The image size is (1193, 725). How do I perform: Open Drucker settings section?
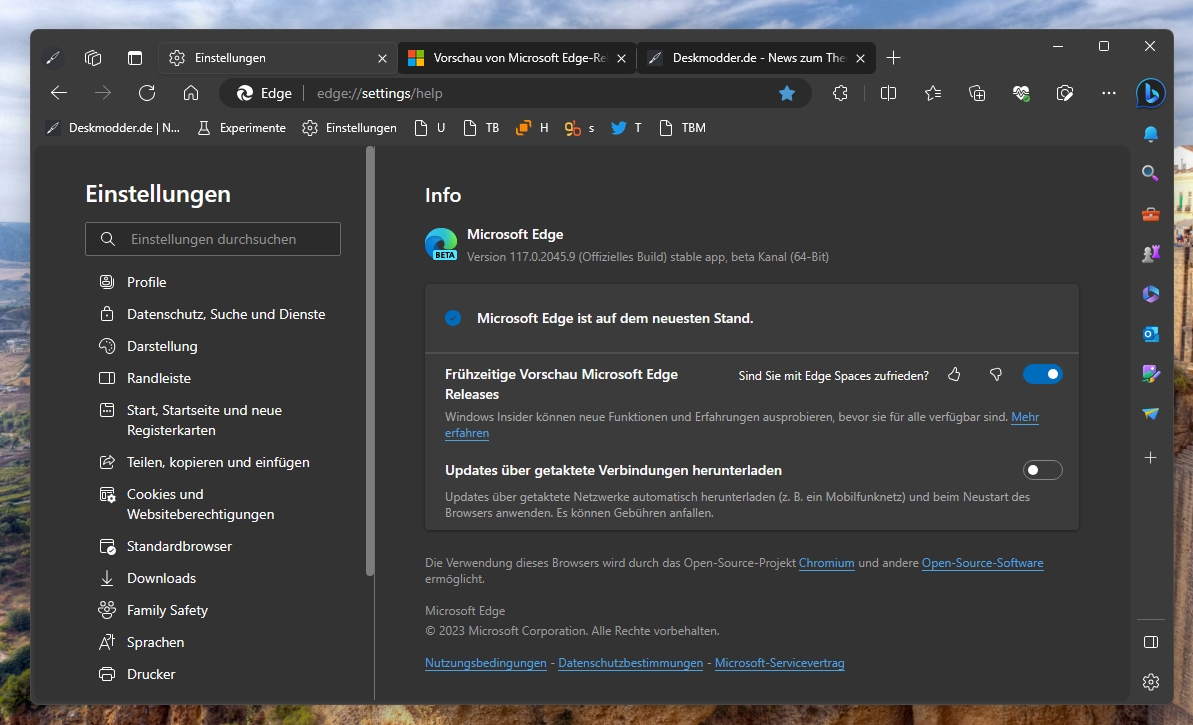137,674
